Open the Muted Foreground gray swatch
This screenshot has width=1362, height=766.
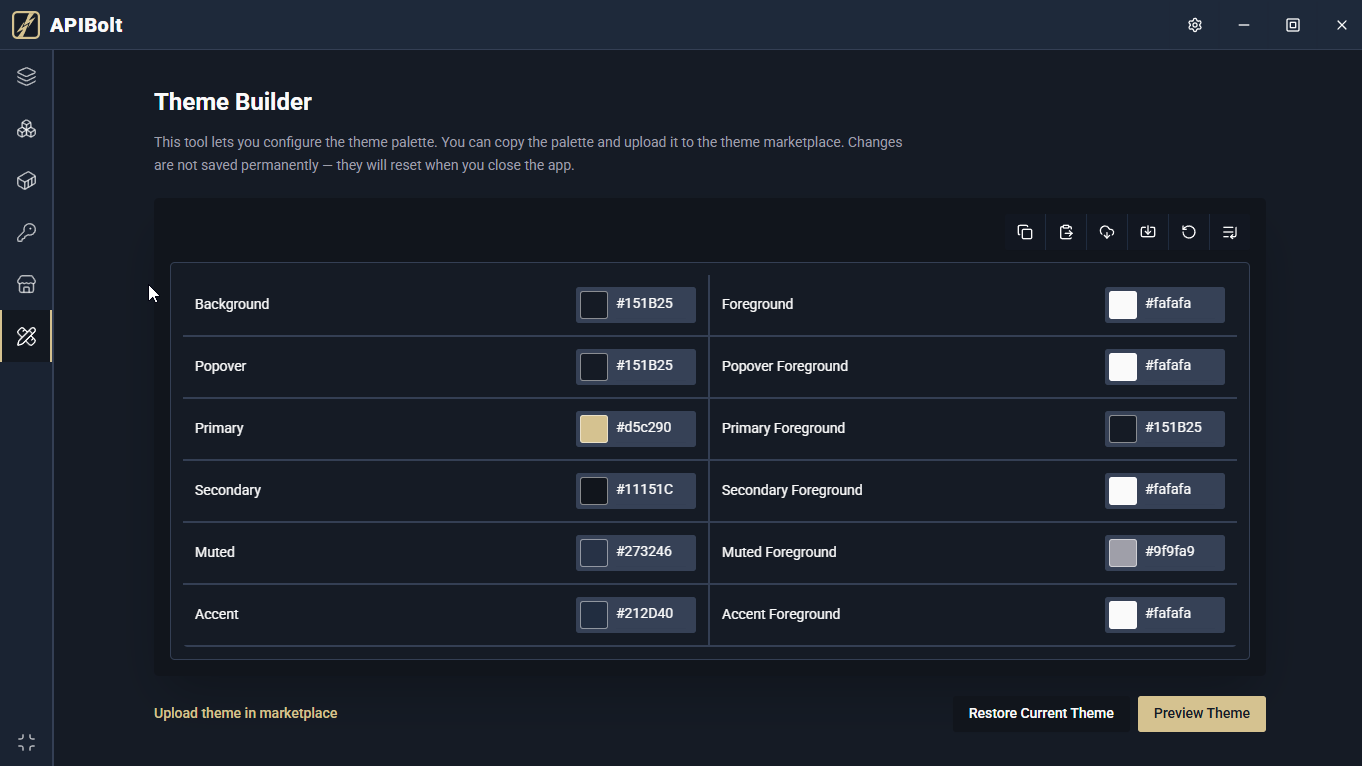click(x=1123, y=553)
